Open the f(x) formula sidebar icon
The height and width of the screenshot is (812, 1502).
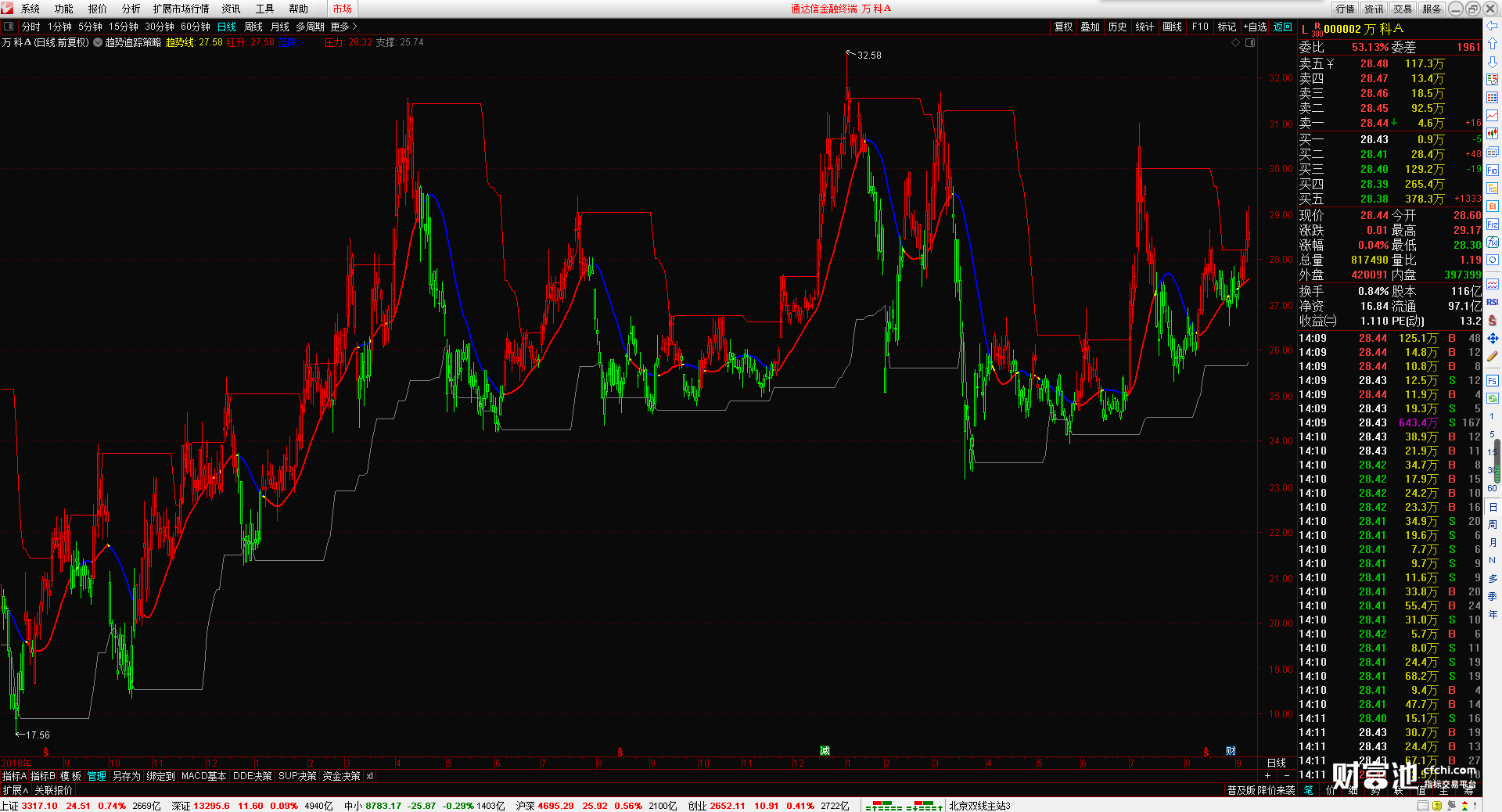1493,242
